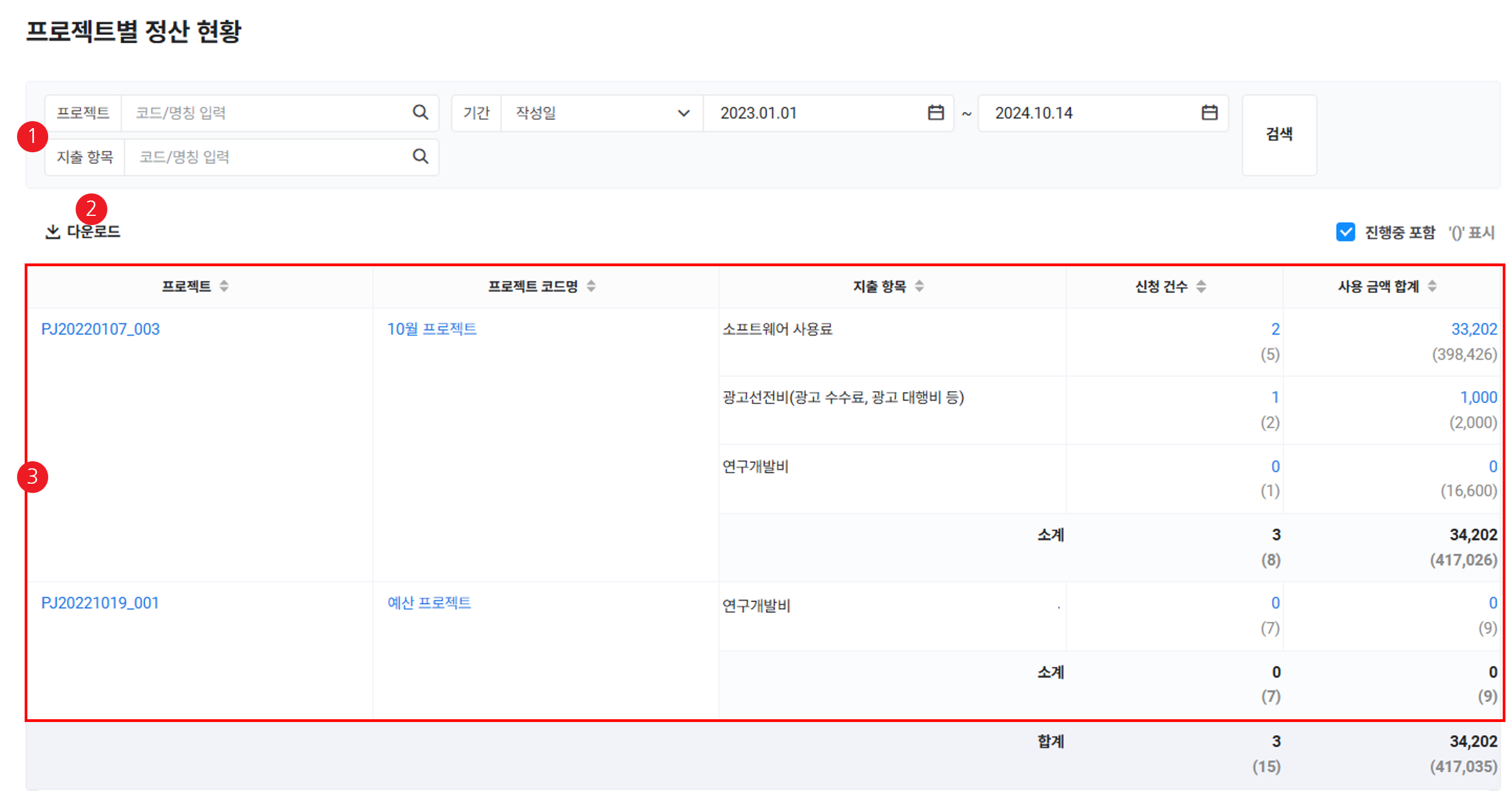This screenshot has height=791, width=1512.
Task: Open project link PJ20220107_003
Action: coord(100,329)
